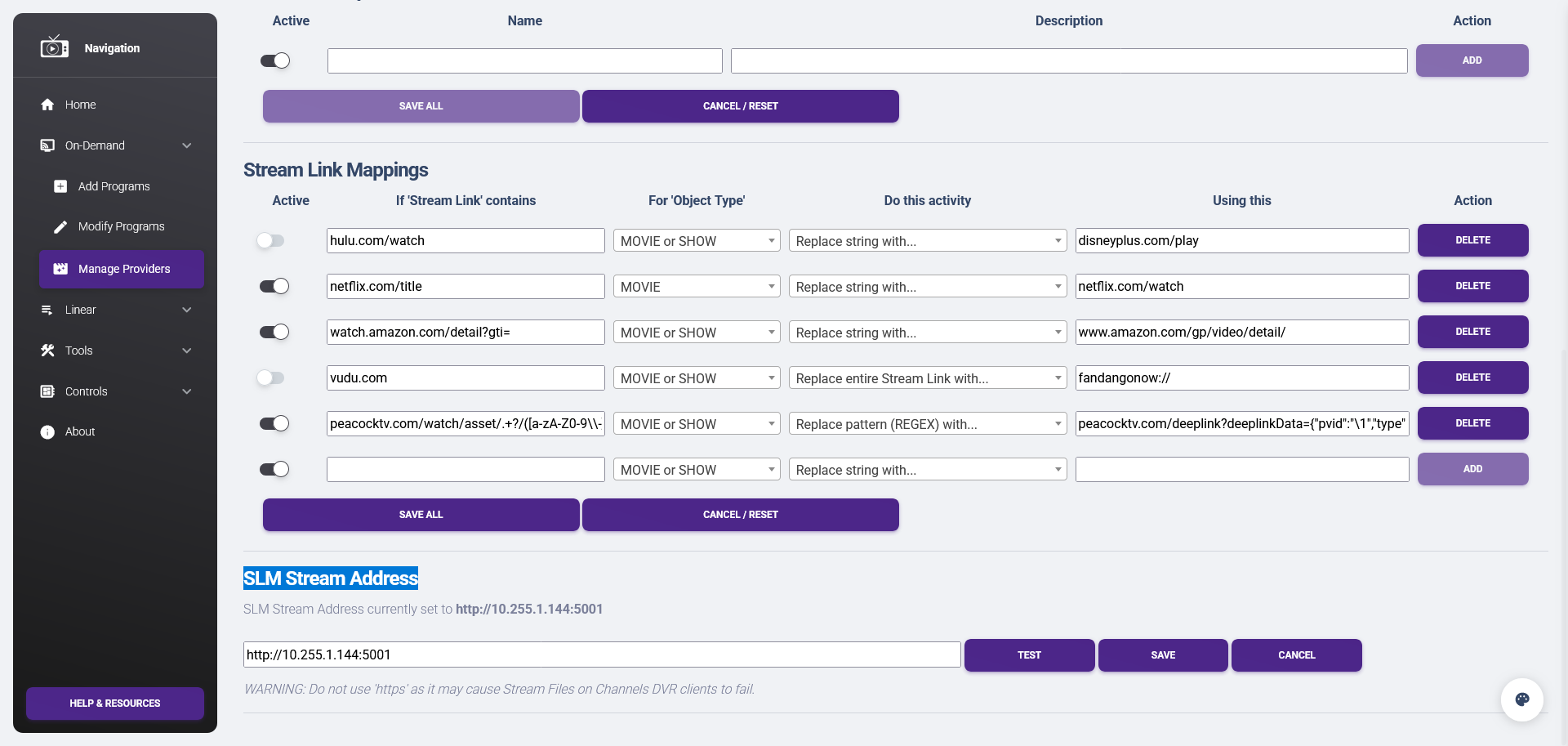Viewport: 1568px width, 746px height.
Task: Open the theme palette icon button
Action: tap(1521, 699)
